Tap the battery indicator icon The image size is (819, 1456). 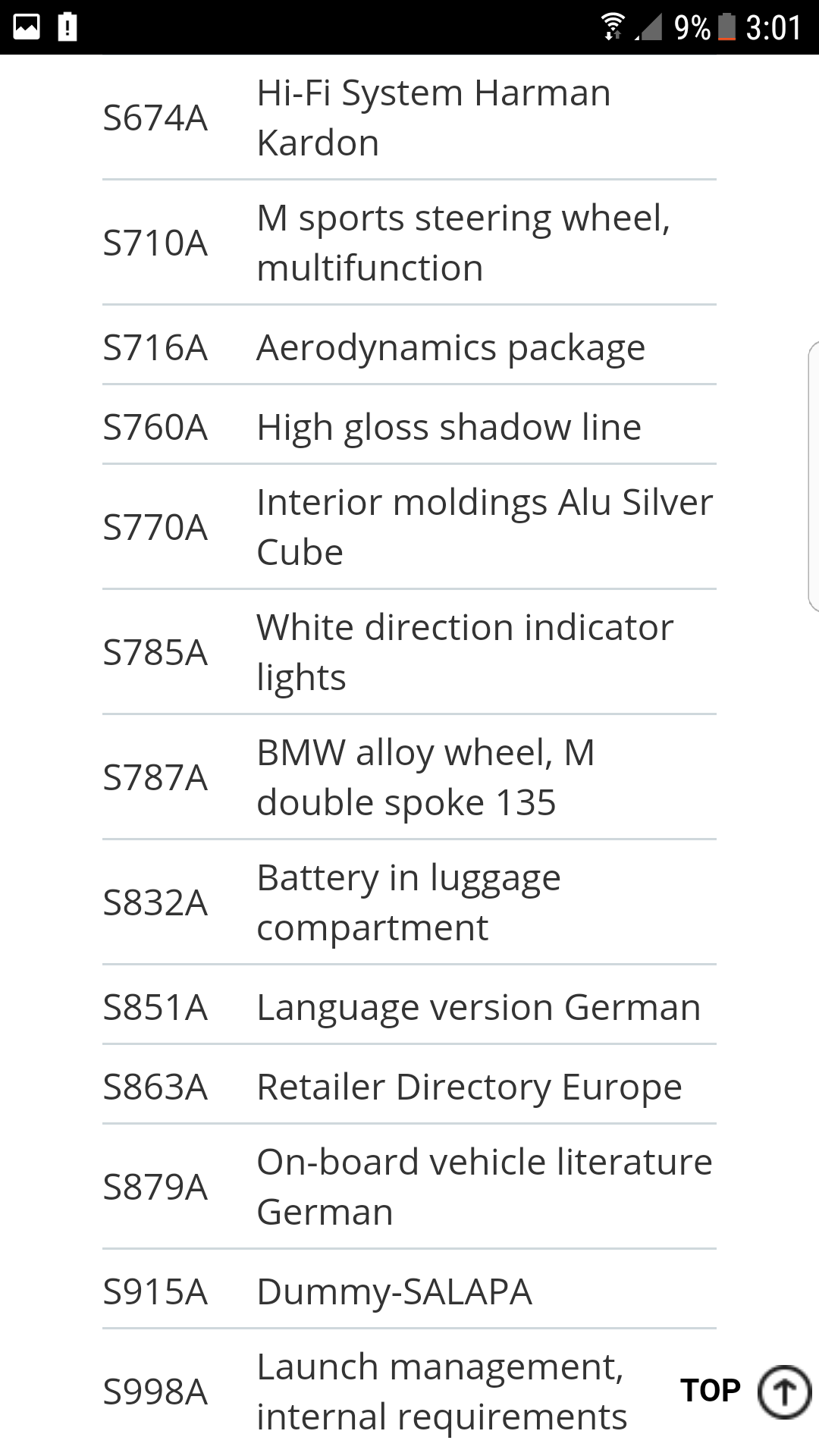726,27
